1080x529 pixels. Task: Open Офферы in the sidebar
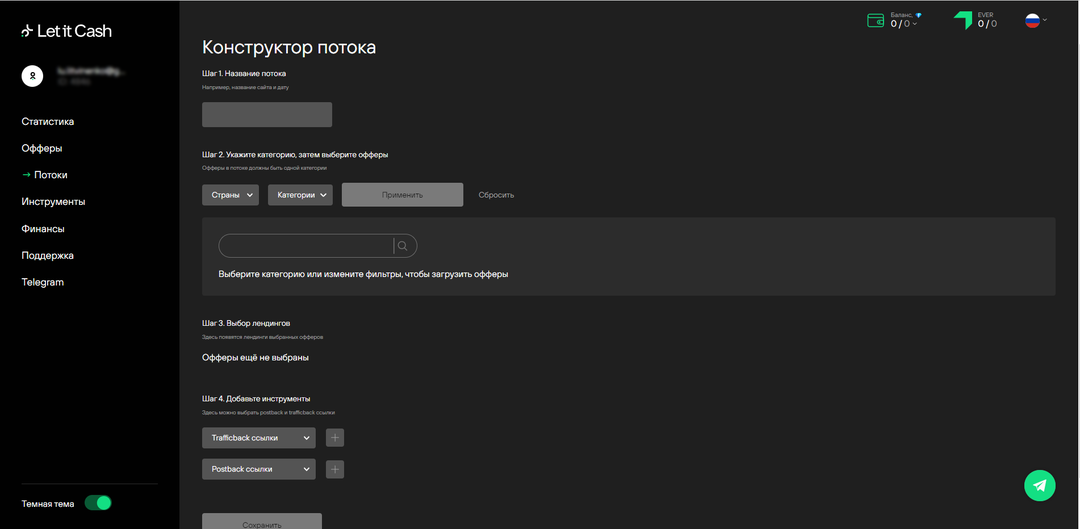(x=42, y=148)
